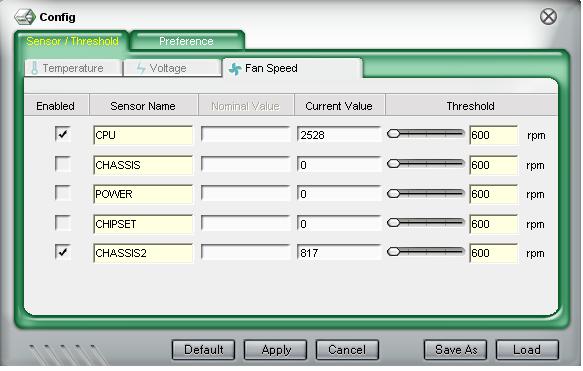Screen dimensions: 583x371
Task: Enable the CHASSIS fan sensor checkbox
Action: click(x=62, y=164)
